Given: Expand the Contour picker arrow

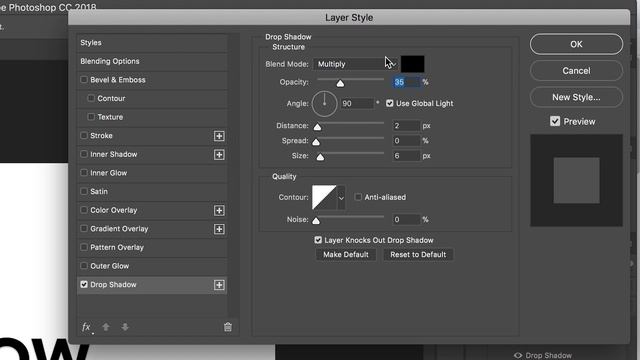Looking at the screenshot, I should coord(341,198).
